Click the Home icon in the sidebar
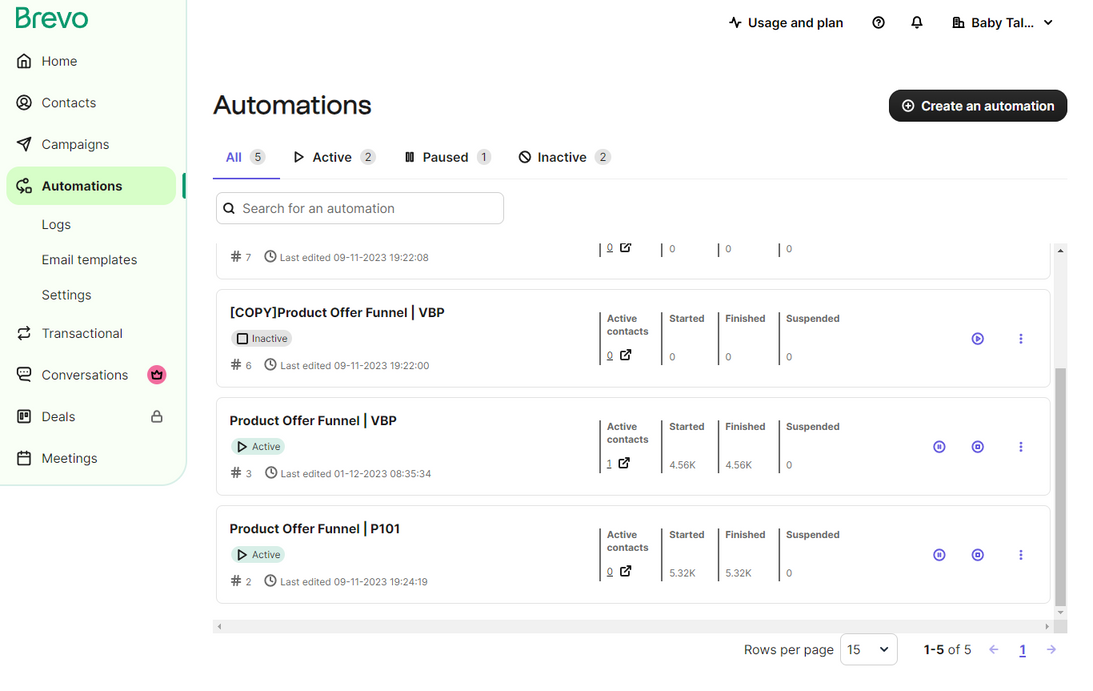This screenshot has height=691, width=1093. [x=24, y=61]
